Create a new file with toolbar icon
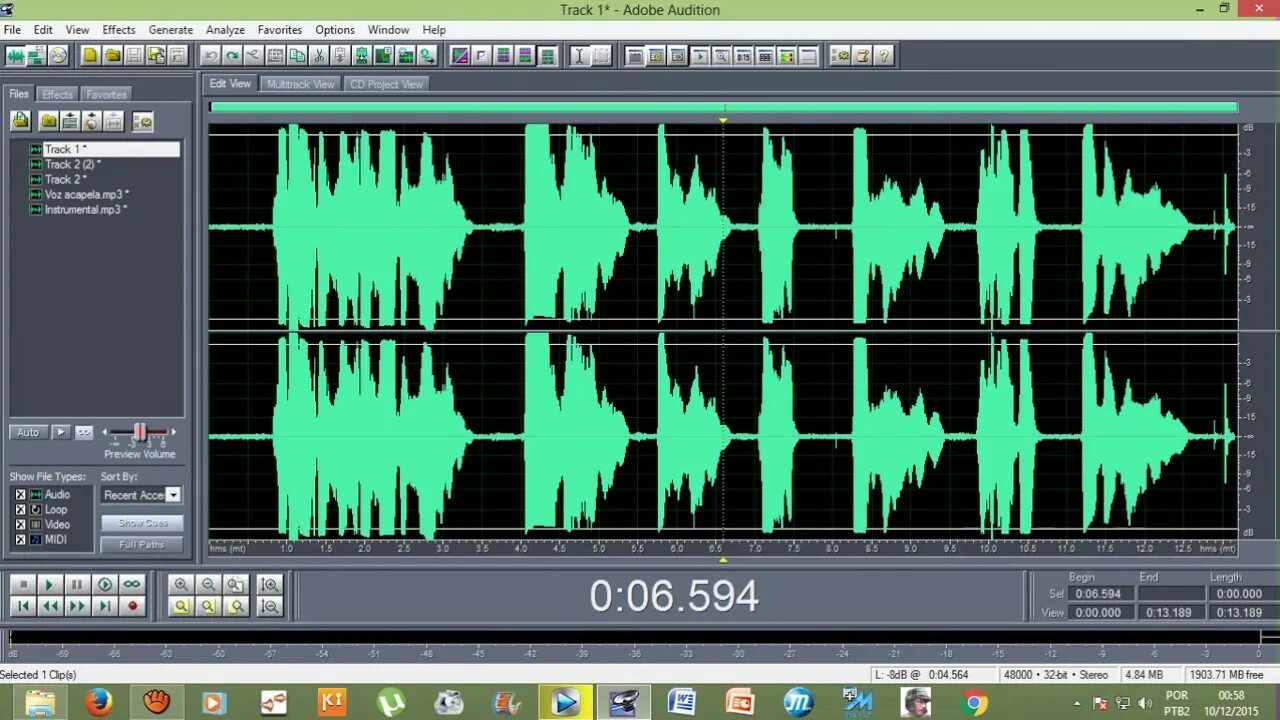The image size is (1280, 720). 90,56
